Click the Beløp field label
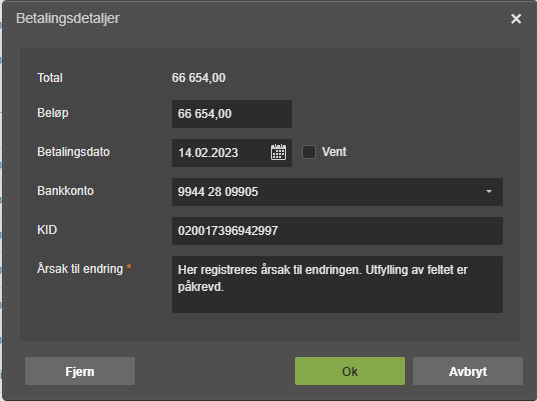Image resolution: width=537 pixels, height=401 pixels. [x=53, y=113]
